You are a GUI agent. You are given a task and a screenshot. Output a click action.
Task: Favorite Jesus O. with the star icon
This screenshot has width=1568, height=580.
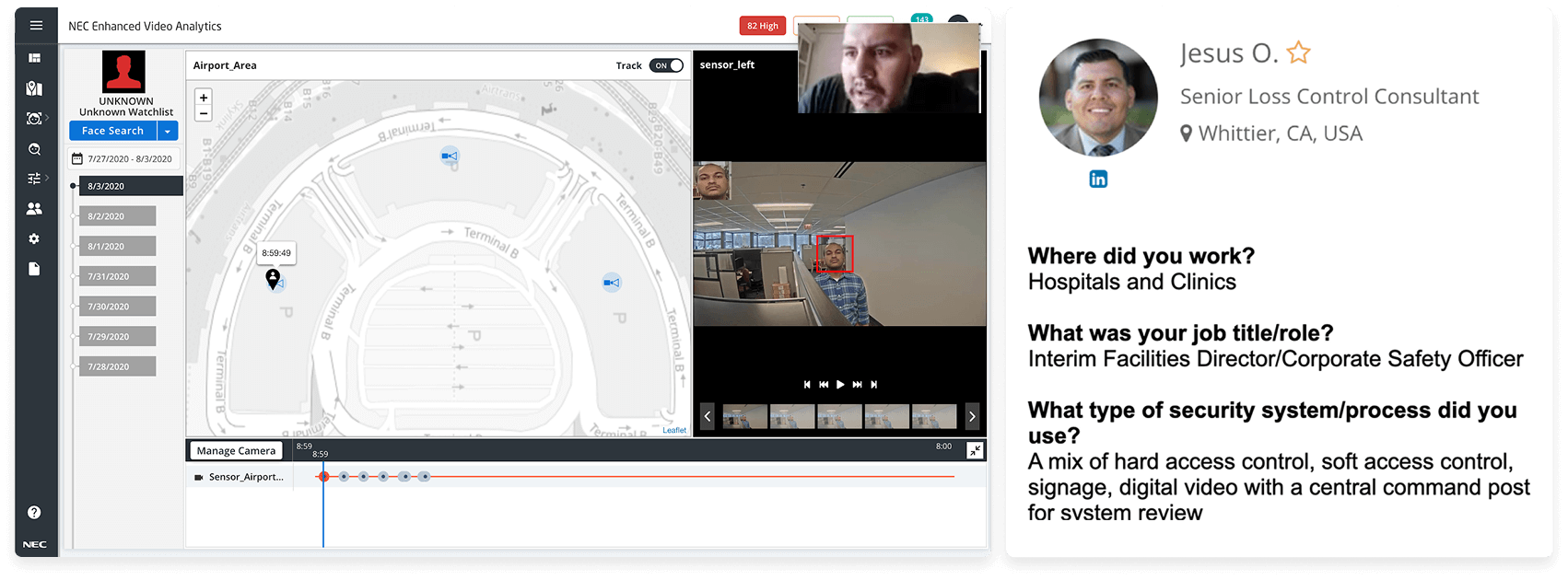pyautogui.click(x=1299, y=52)
